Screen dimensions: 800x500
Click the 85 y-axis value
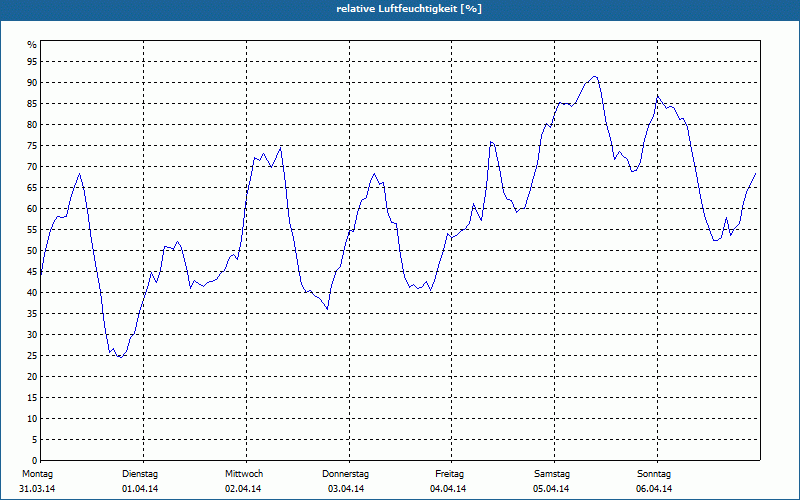tap(32, 104)
